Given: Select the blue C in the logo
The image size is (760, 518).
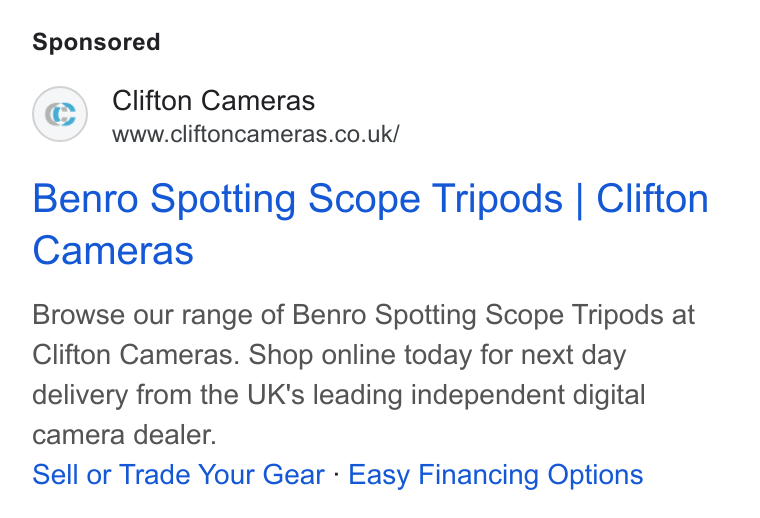Looking at the screenshot, I should (x=65, y=114).
